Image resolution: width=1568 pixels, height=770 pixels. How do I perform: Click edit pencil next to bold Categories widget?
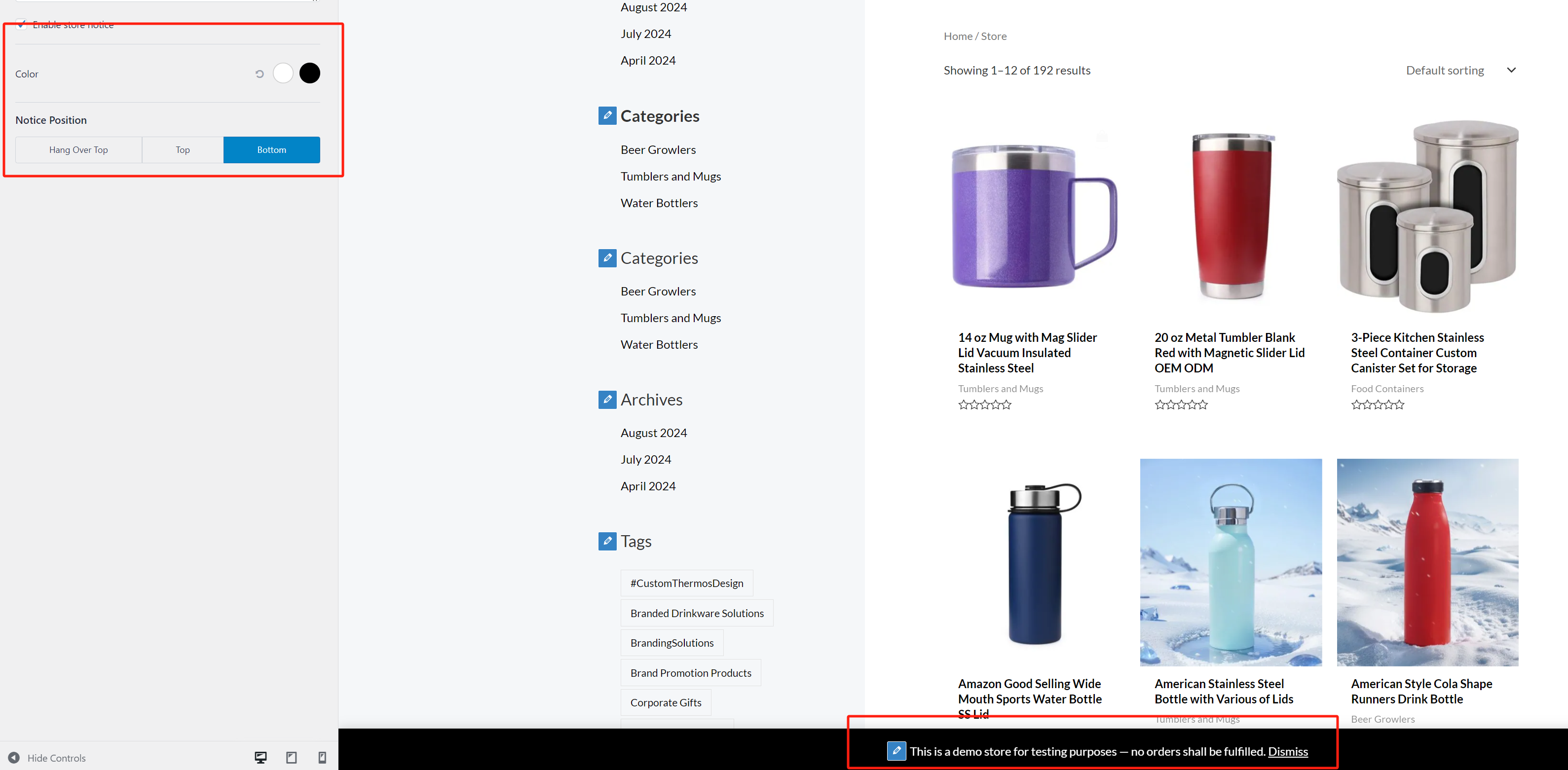click(x=607, y=115)
